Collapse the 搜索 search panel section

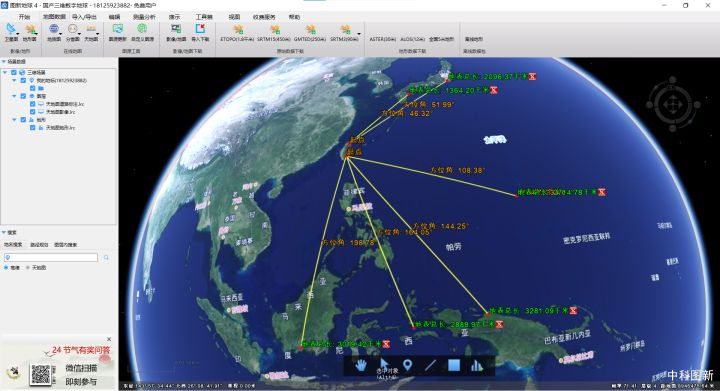[4, 233]
